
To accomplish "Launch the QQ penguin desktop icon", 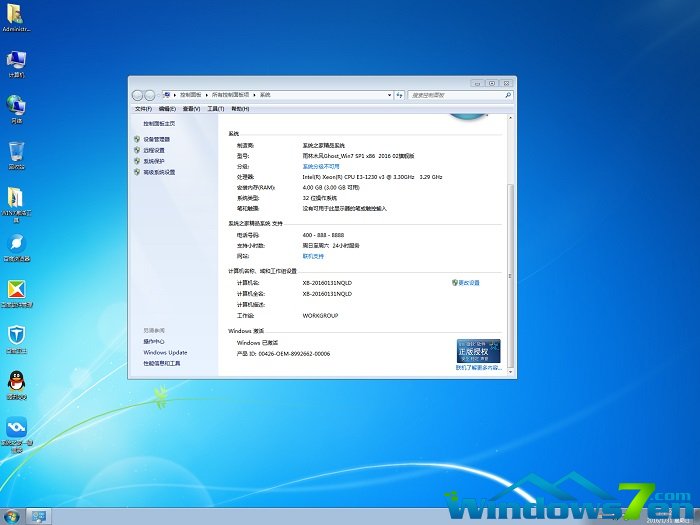I will 17,381.
